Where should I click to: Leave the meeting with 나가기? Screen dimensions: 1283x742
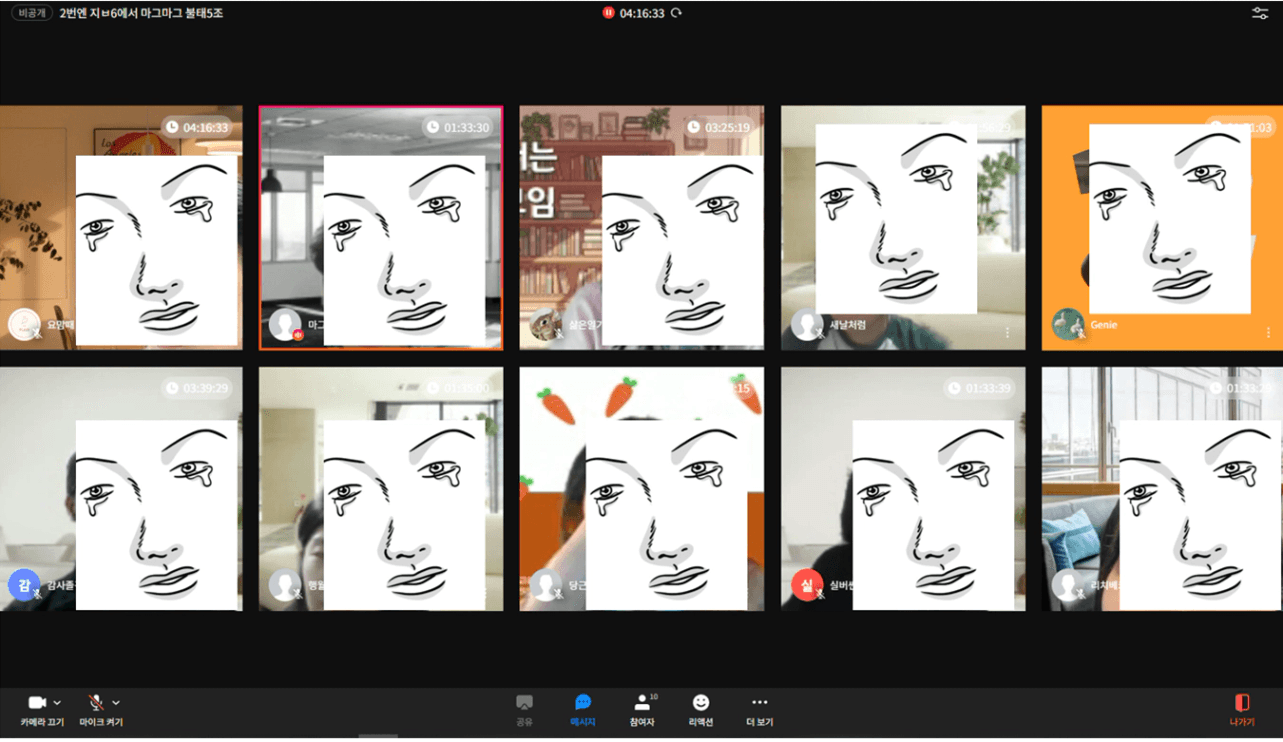tap(1241, 709)
